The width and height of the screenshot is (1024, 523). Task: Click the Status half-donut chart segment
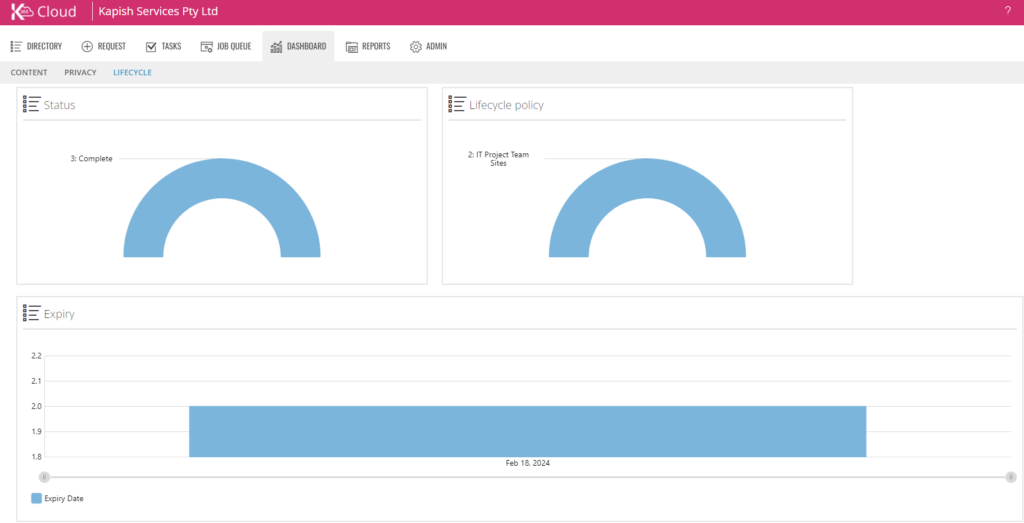pyautogui.click(x=222, y=178)
